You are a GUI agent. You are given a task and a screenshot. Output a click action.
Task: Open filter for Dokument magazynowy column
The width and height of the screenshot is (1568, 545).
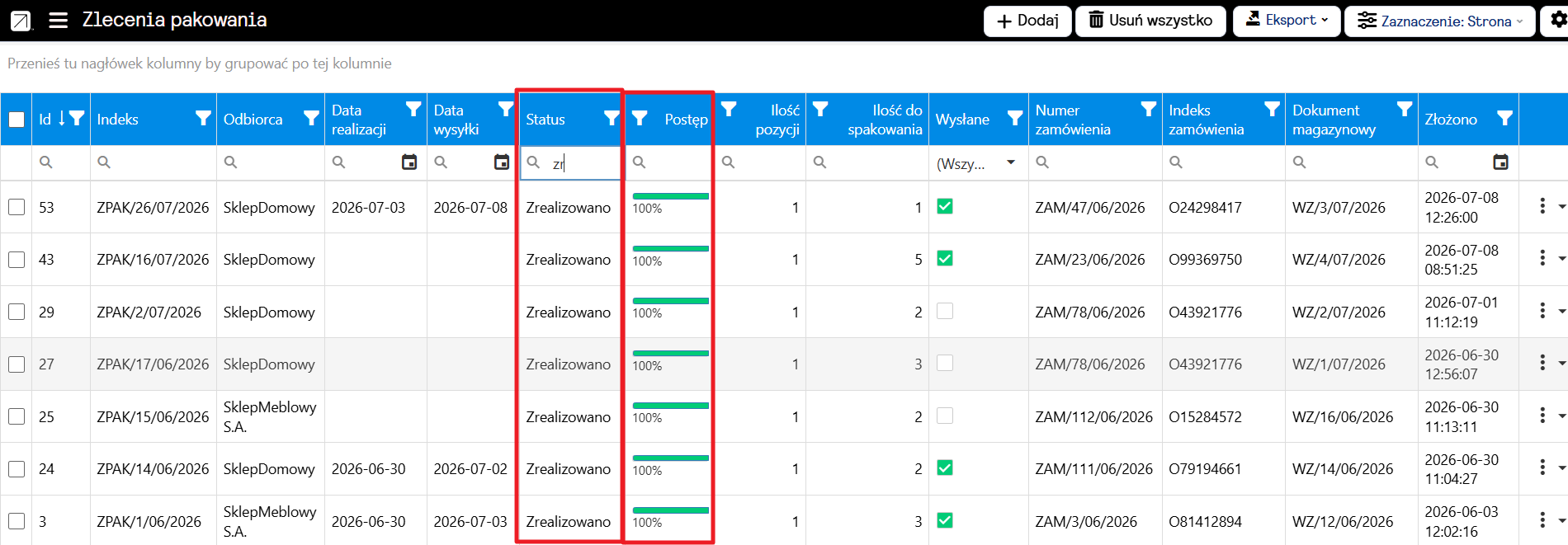(x=1405, y=108)
